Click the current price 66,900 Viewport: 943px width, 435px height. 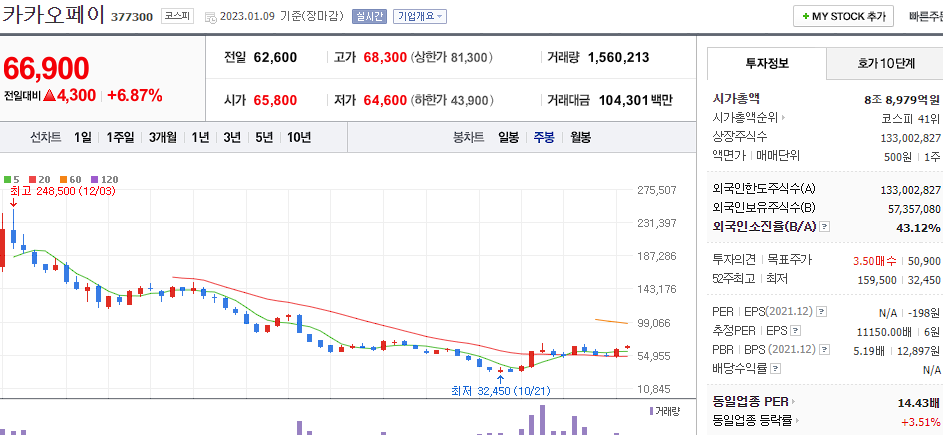tap(46, 68)
